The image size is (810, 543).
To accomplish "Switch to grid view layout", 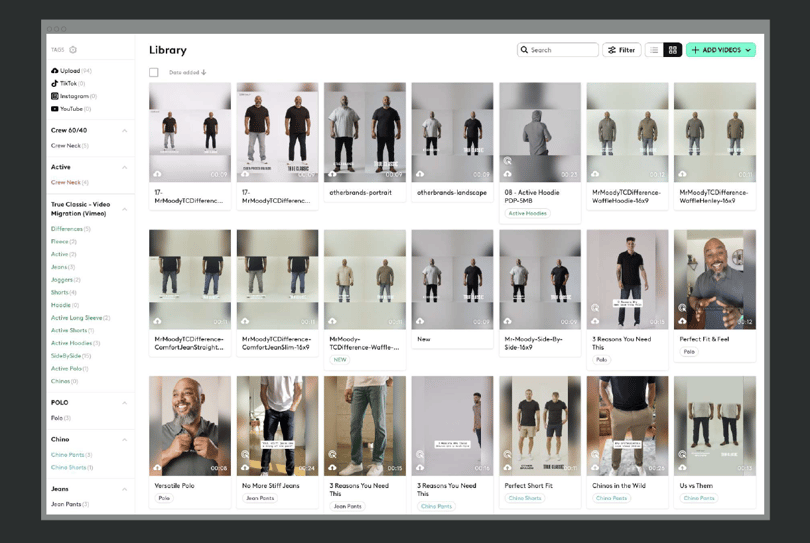I will (x=673, y=50).
